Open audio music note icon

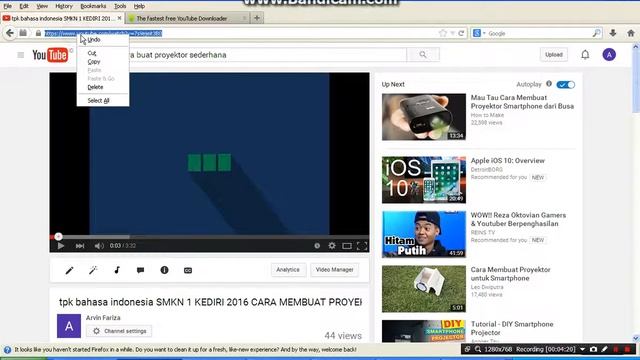click(117, 270)
